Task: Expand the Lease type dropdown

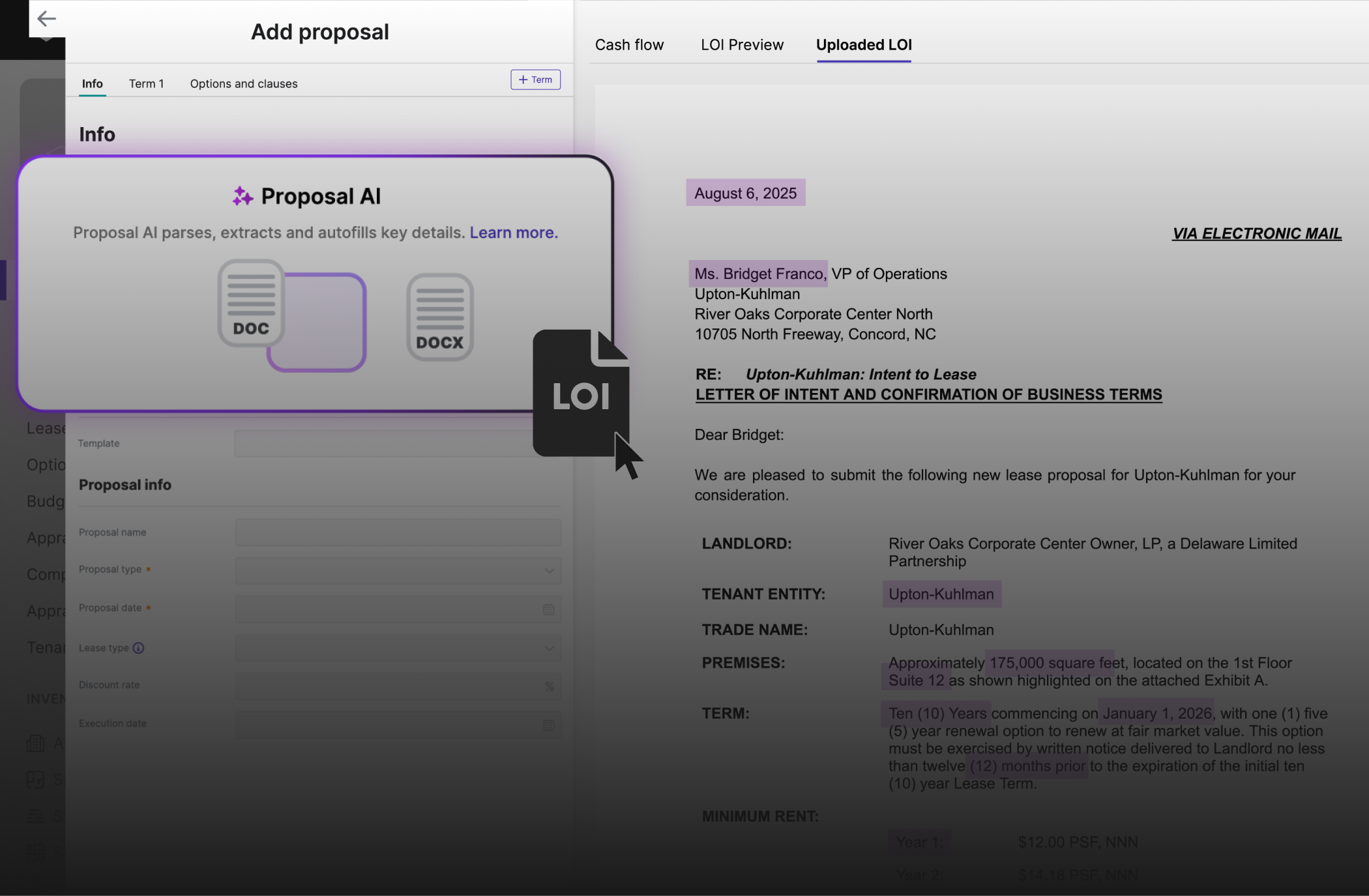Action: coord(549,648)
